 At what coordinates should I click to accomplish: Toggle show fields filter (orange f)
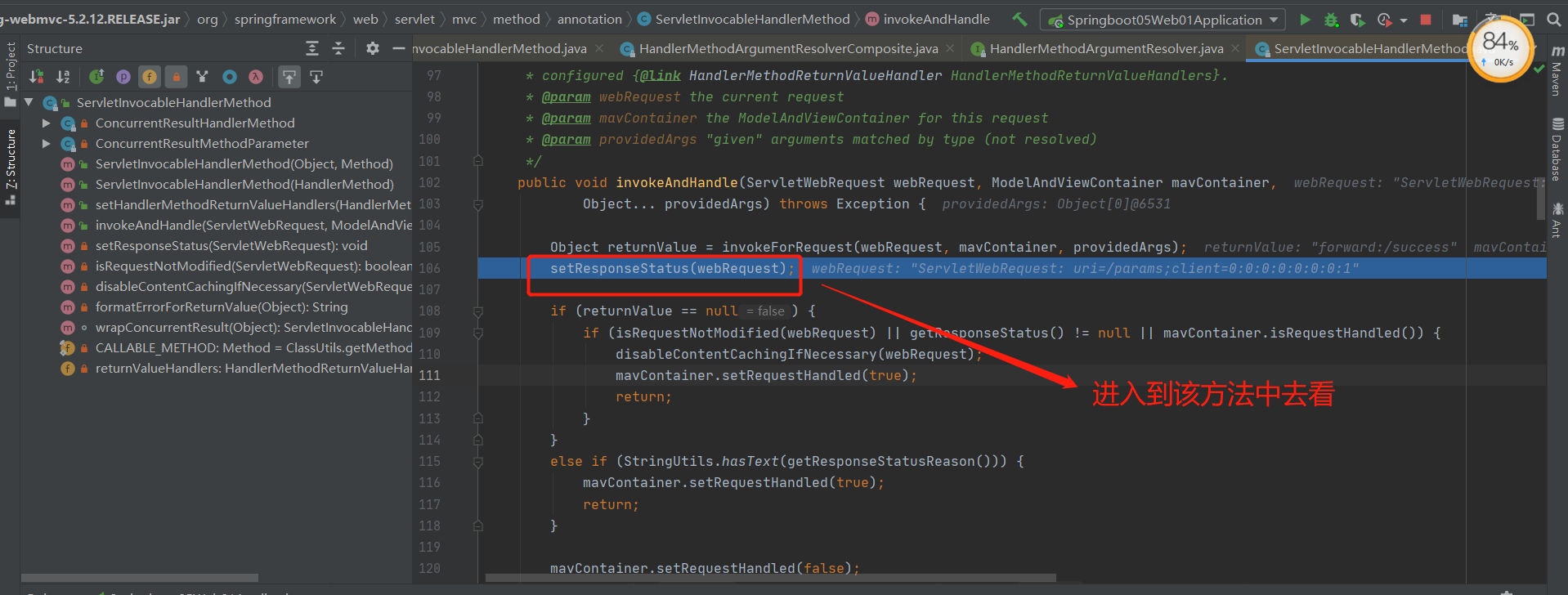[150, 77]
